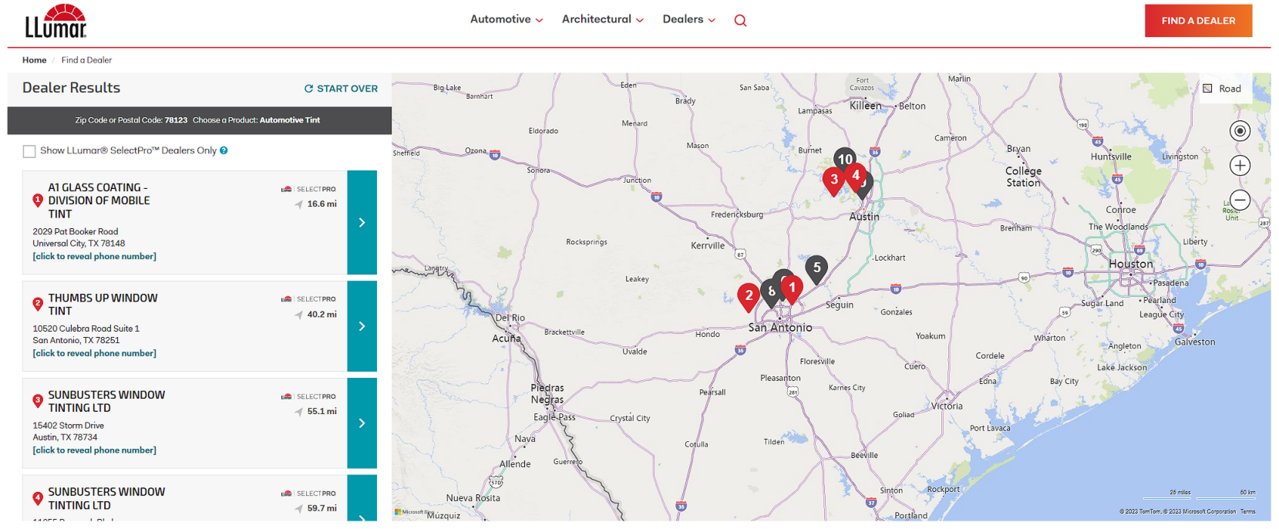1279x529 pixels.
Task: Zoom out with the map minus icon
Action: [1240, 200]
